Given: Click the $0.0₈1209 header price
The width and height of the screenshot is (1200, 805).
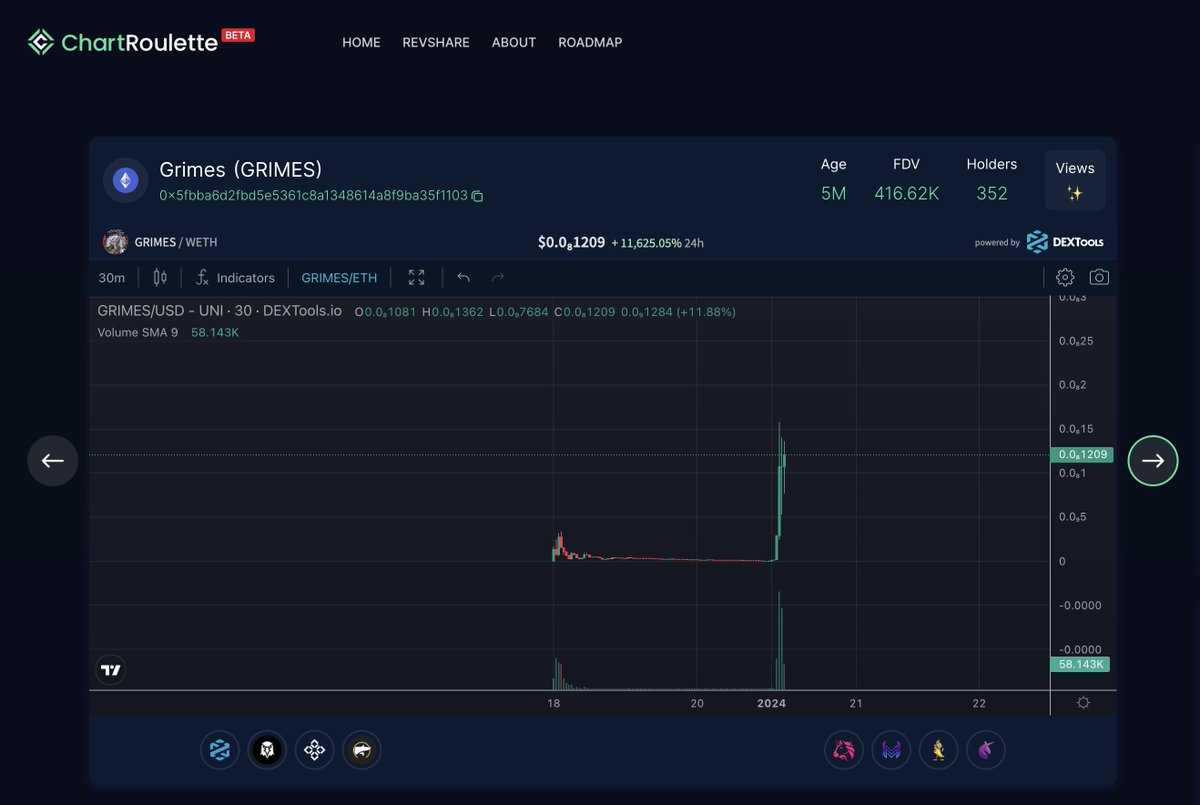Looking at the screenshot, I should tap(571, 242).
